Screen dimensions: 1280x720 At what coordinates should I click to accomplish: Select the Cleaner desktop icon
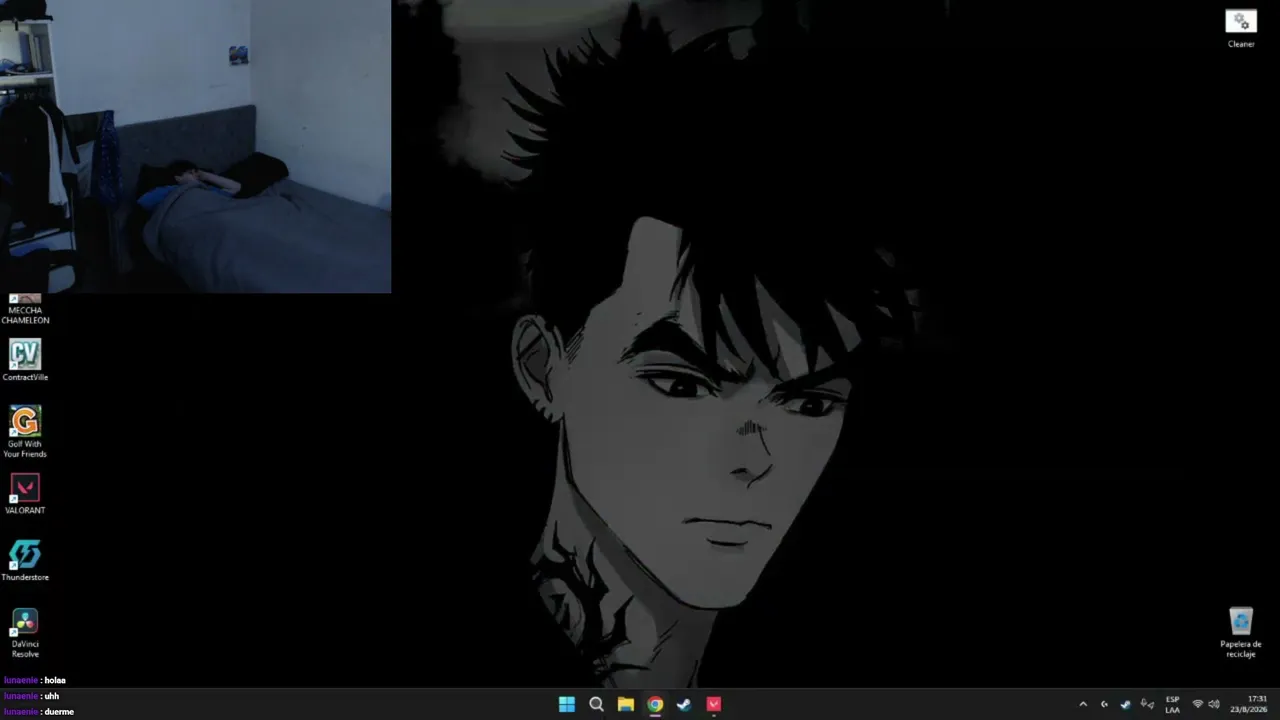pos(1241,29)
